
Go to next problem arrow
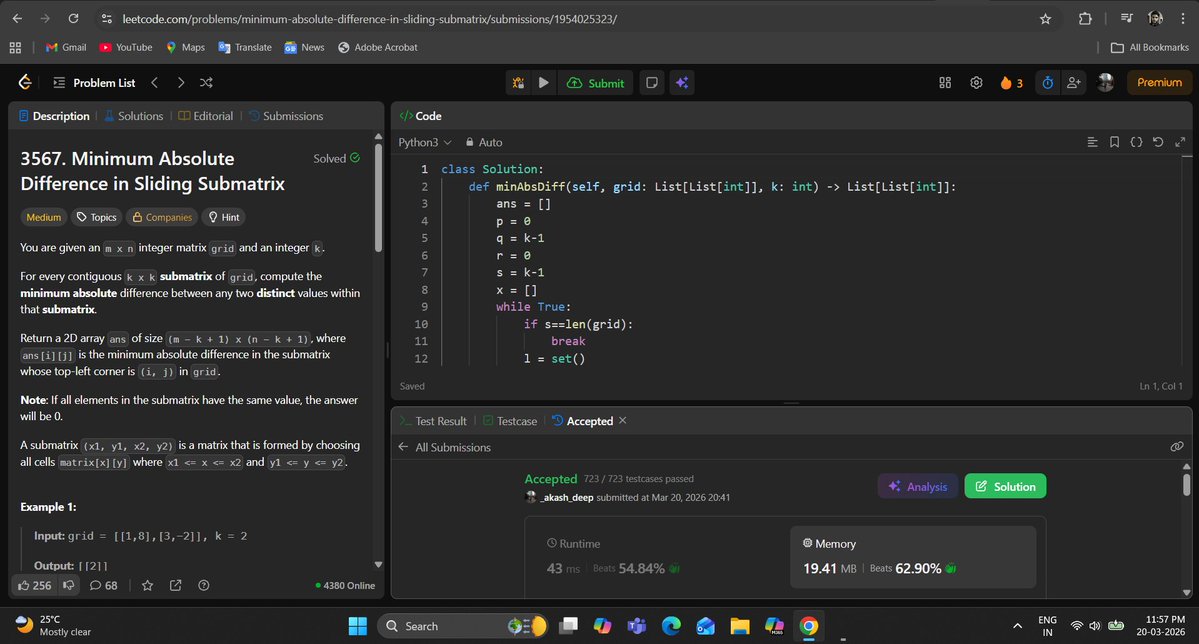(180, 83)
